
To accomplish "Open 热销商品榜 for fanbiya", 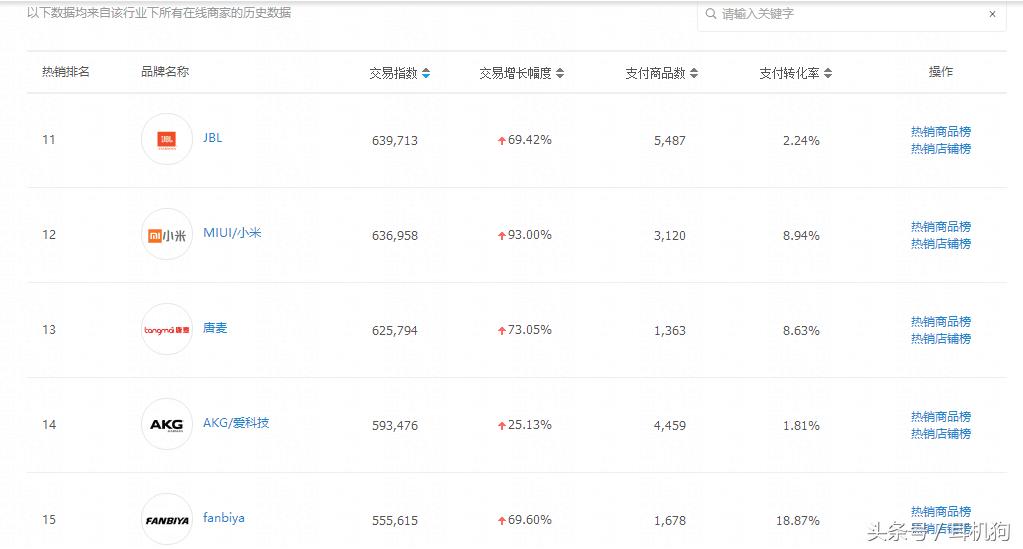I will click(x=941, y=512).
